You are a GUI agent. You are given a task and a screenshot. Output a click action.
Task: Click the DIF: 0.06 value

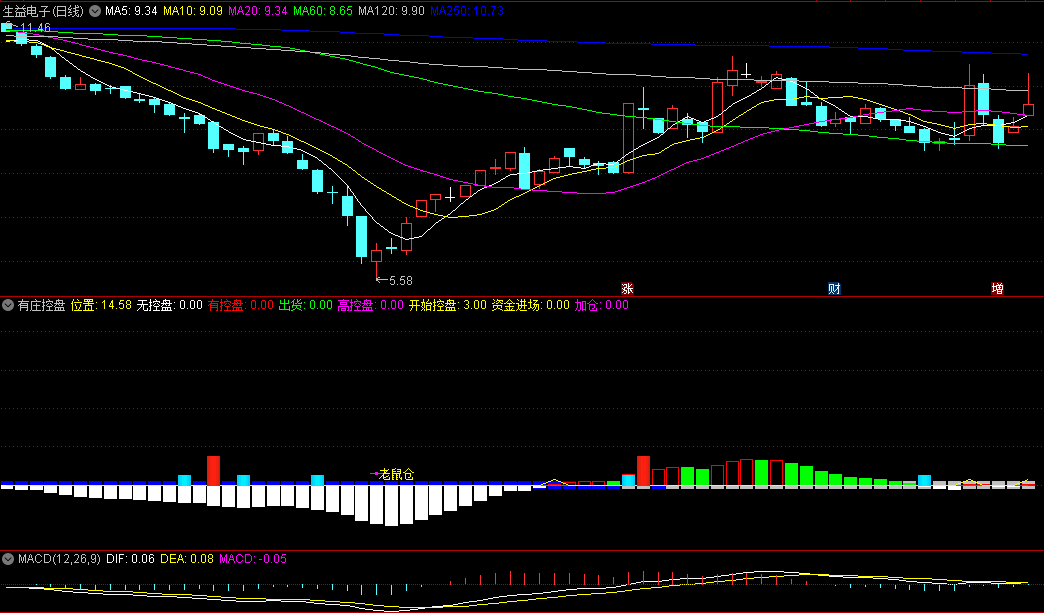[130, 559]
